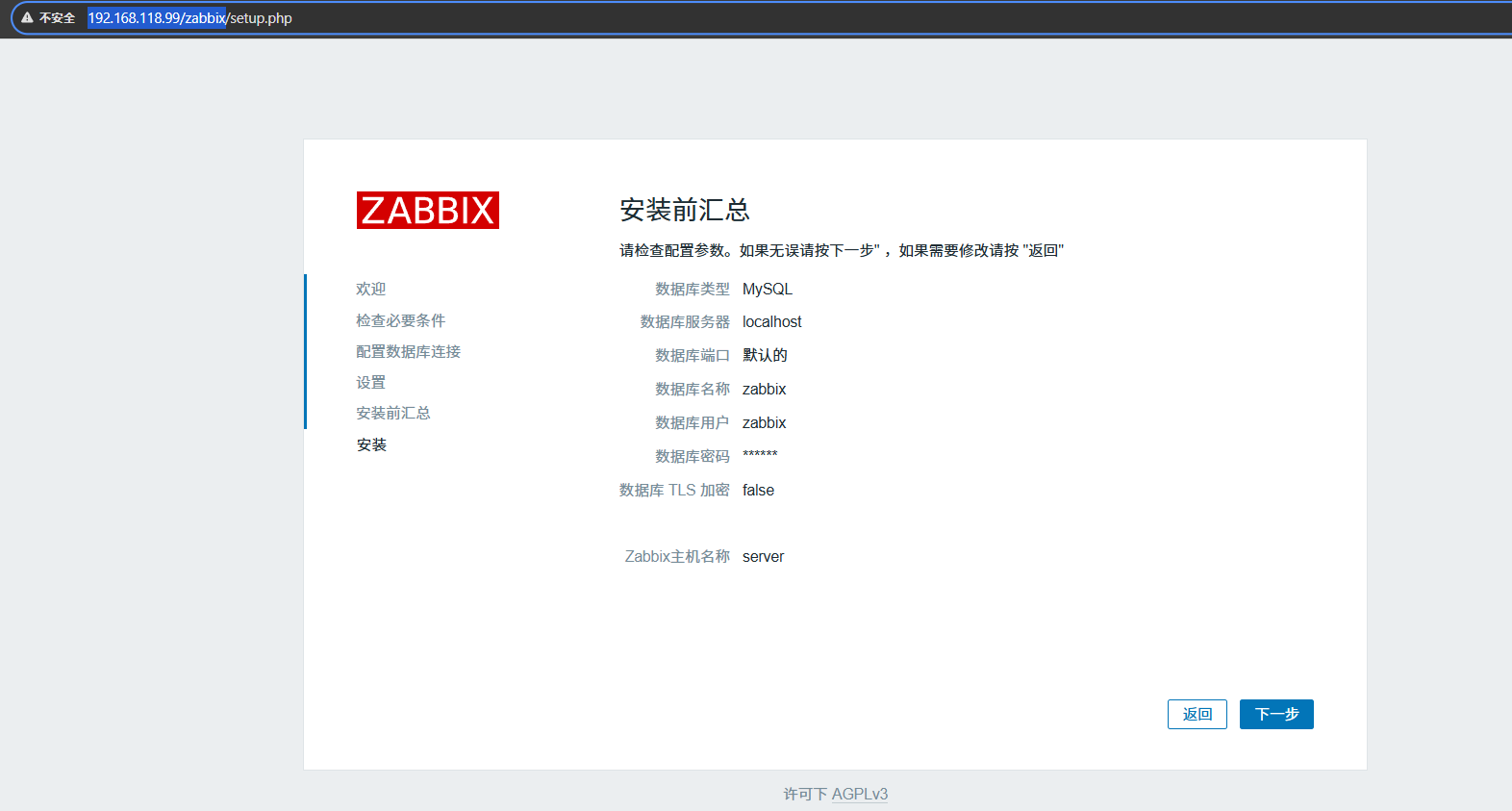Click the 请检查配置参数 instruction text
This screenshot has width=1512, height=811.
842,250
